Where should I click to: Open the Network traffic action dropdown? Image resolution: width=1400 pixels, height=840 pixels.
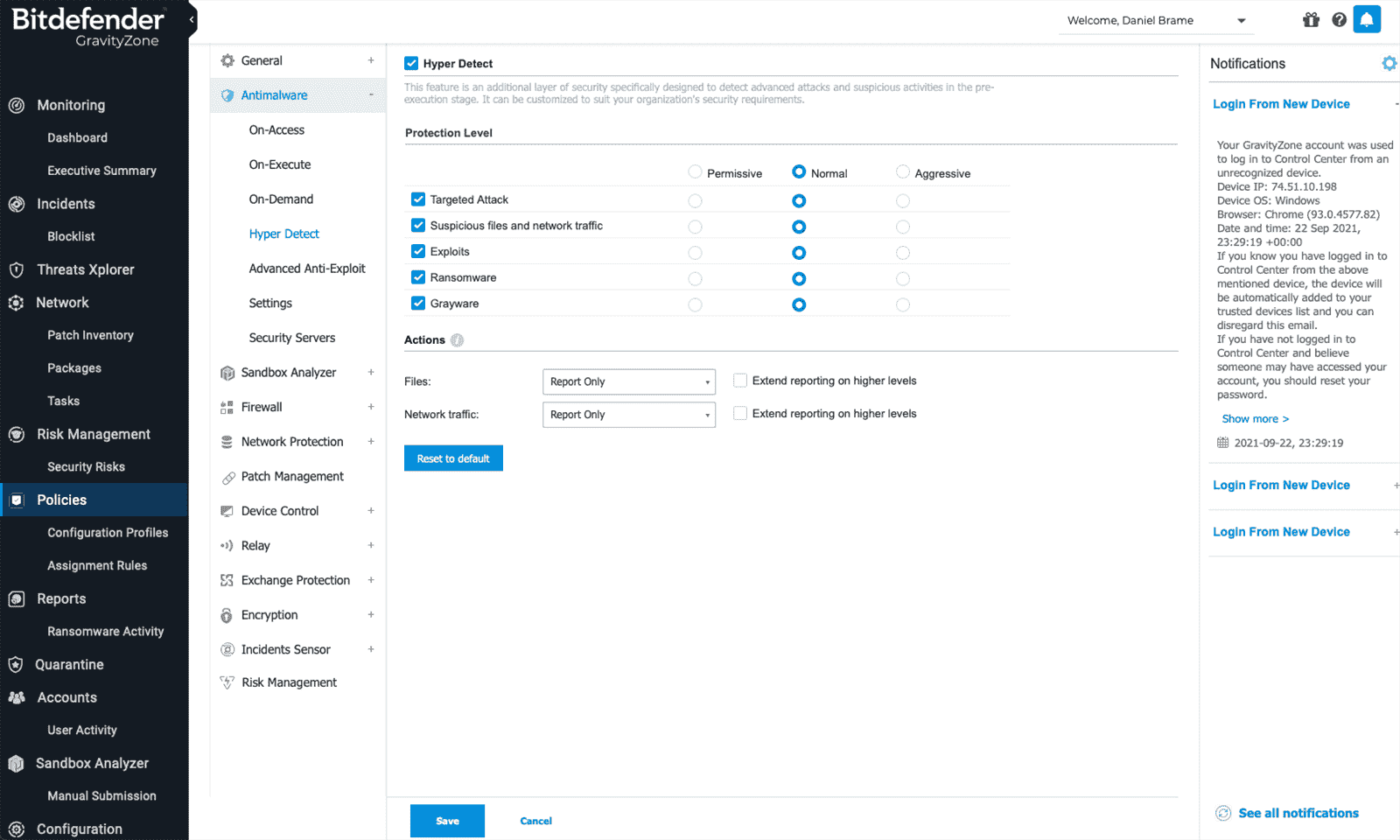629,415
